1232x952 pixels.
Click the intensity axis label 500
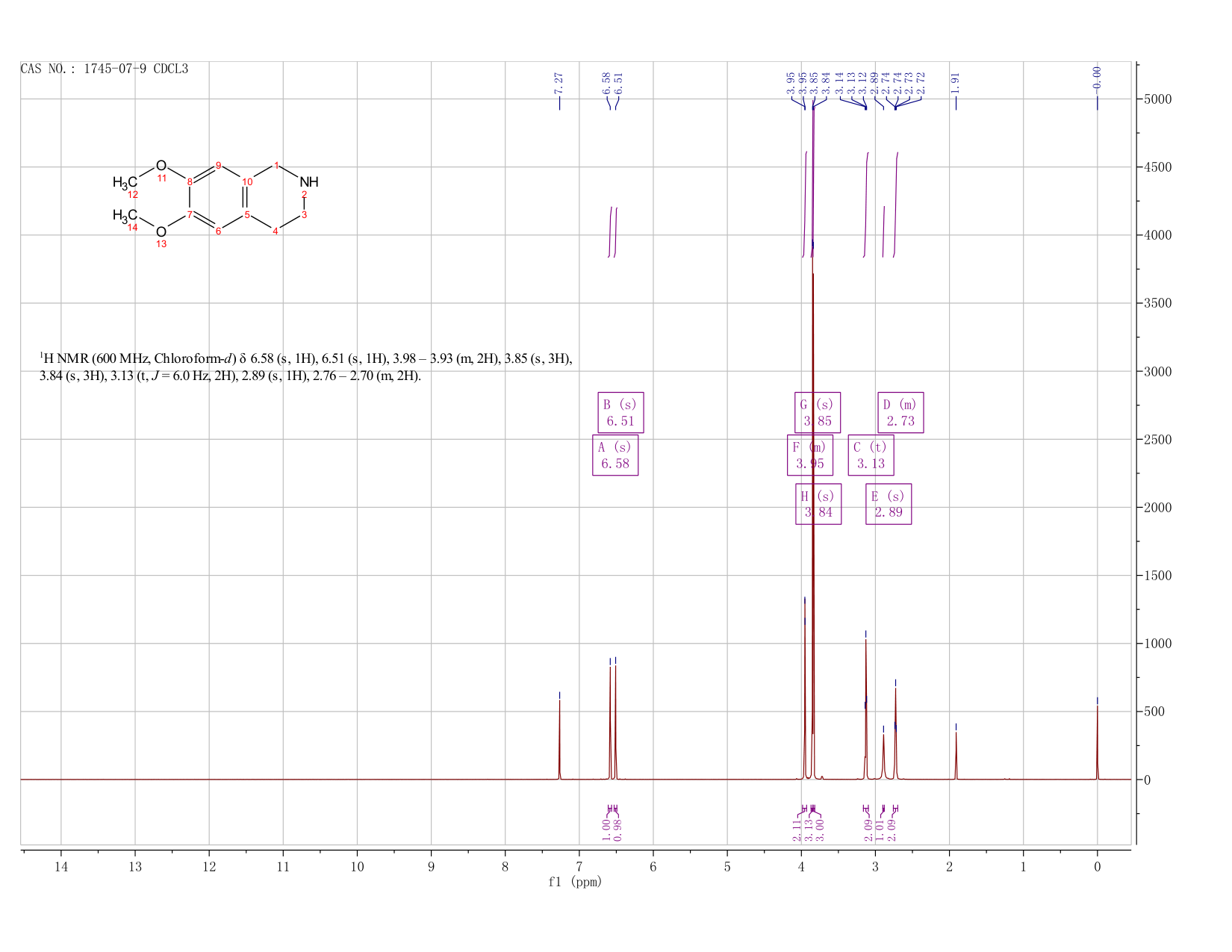pyautogui.click(x=1154, y=712)
